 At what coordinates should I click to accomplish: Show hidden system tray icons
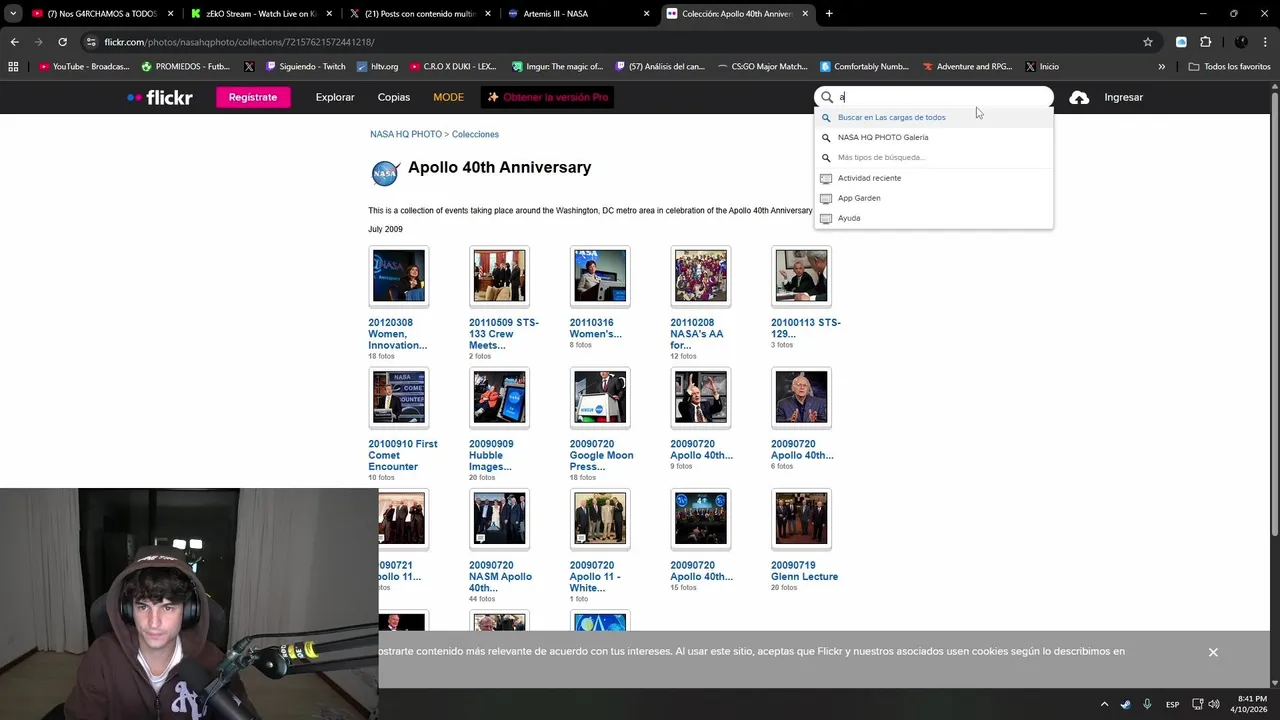click(1104, 704)
